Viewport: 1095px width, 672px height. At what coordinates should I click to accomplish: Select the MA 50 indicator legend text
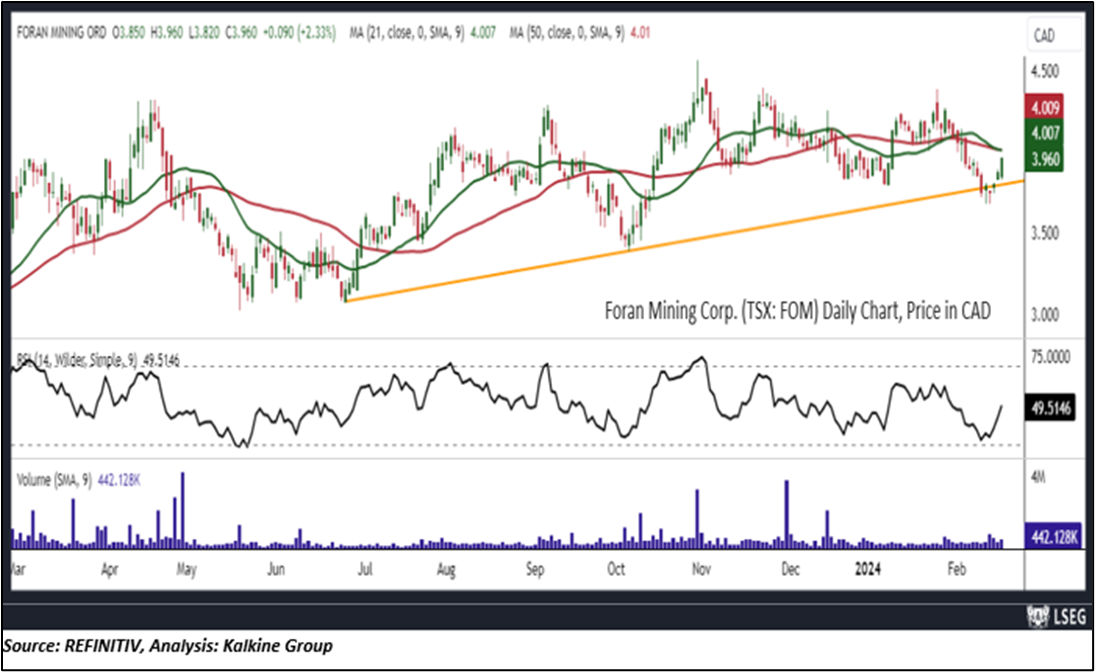(580, 32)
